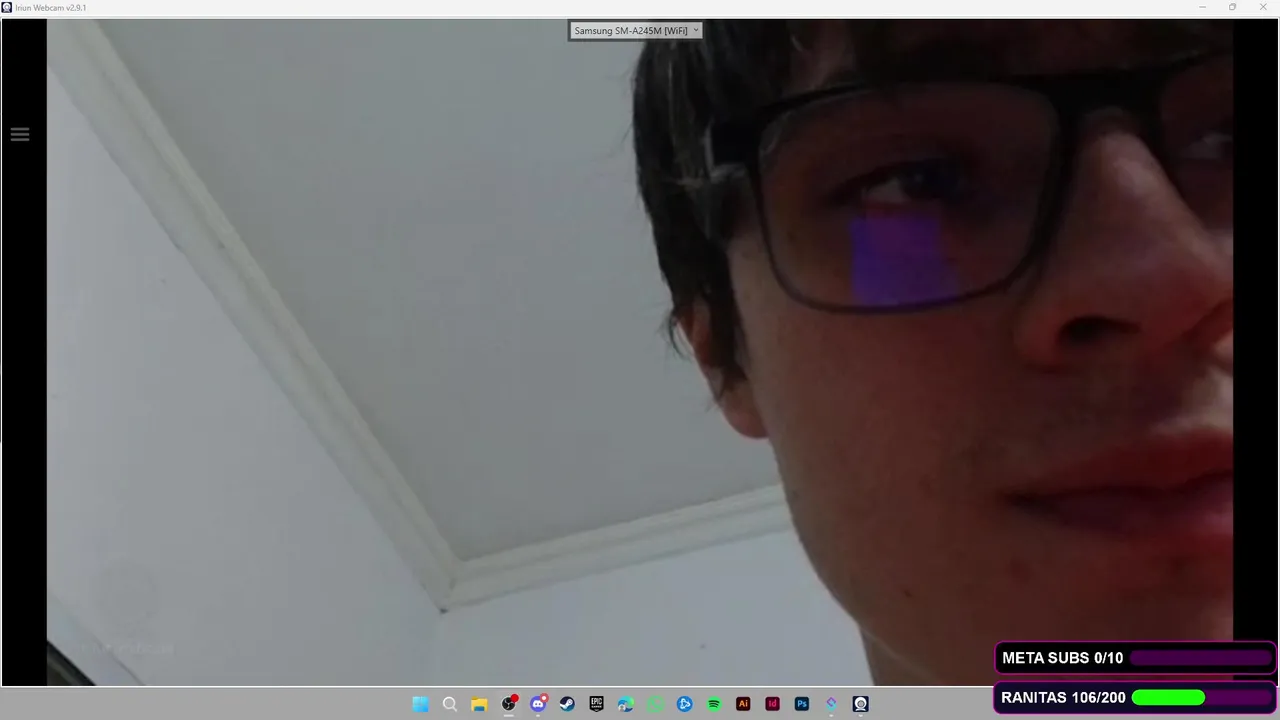Launch Adobe InDesign from the taskbar

(772, 704)
